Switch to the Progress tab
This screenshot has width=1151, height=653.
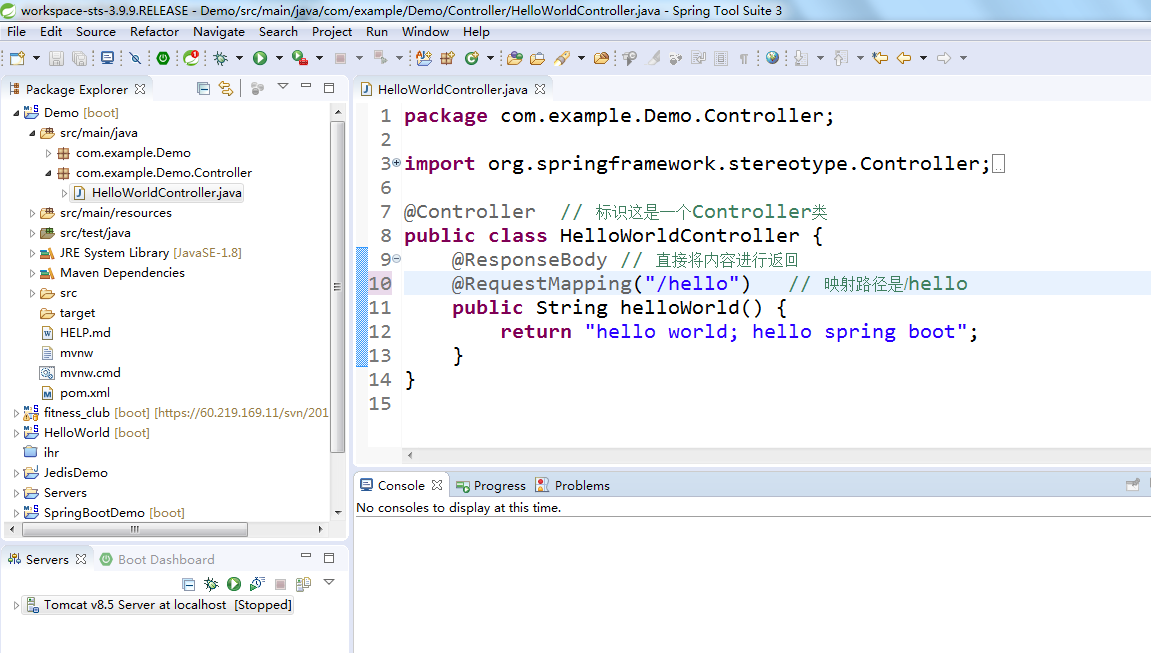[490, 485]
